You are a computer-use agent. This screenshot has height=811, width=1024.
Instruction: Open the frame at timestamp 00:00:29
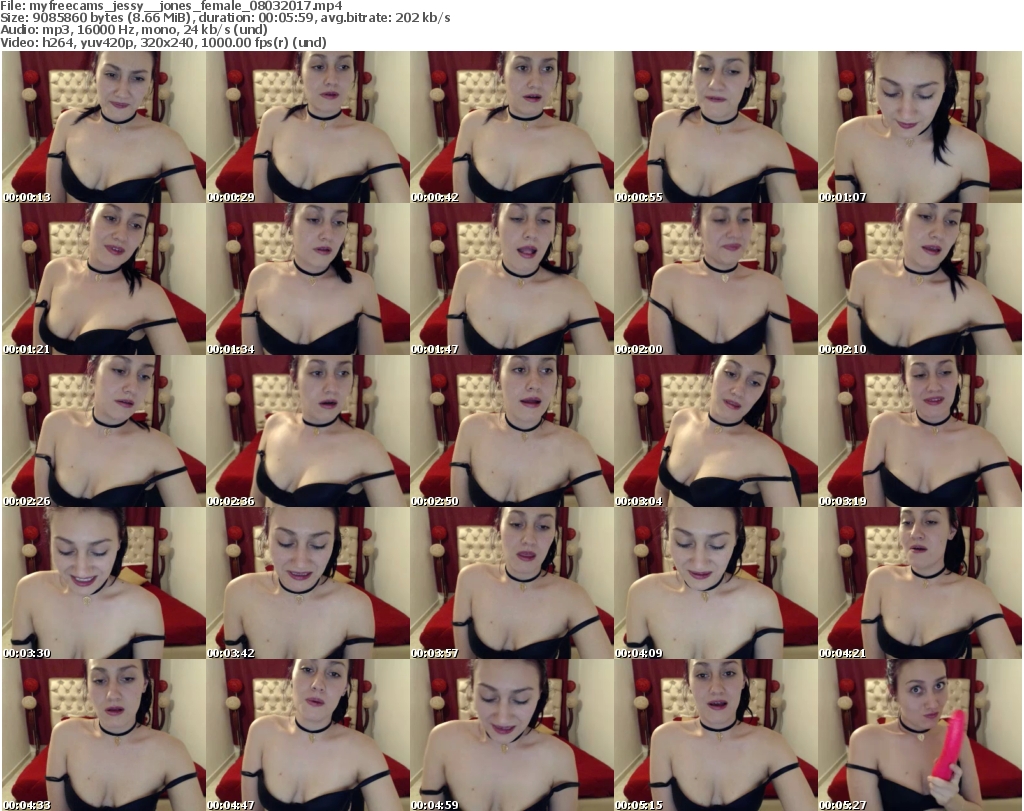308,127
